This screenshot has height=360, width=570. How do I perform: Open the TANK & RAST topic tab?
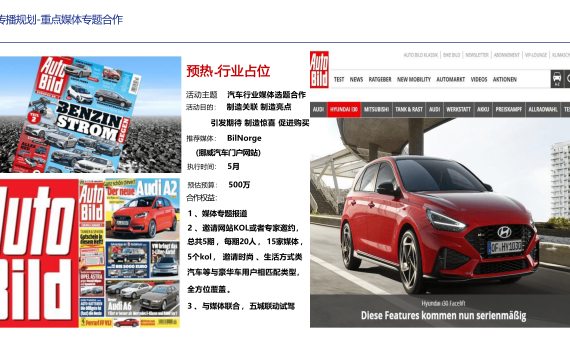pos(409,109)
